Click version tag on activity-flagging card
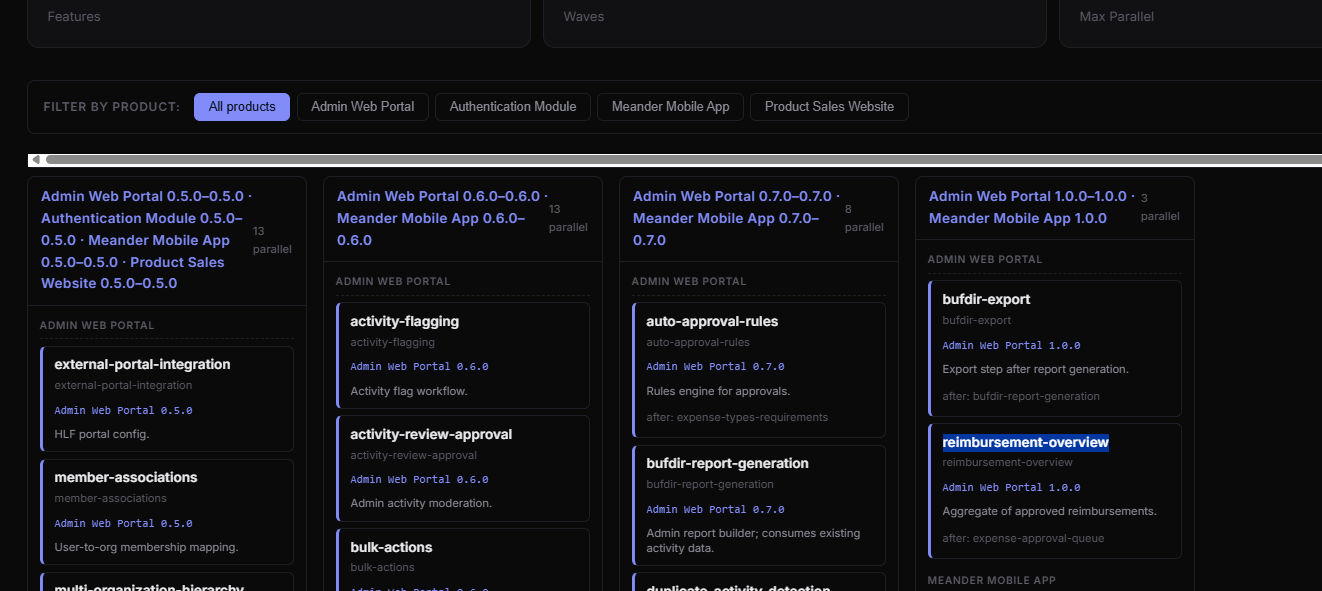The width and height of the screenshot is (1322, 591). click(419, 367)
